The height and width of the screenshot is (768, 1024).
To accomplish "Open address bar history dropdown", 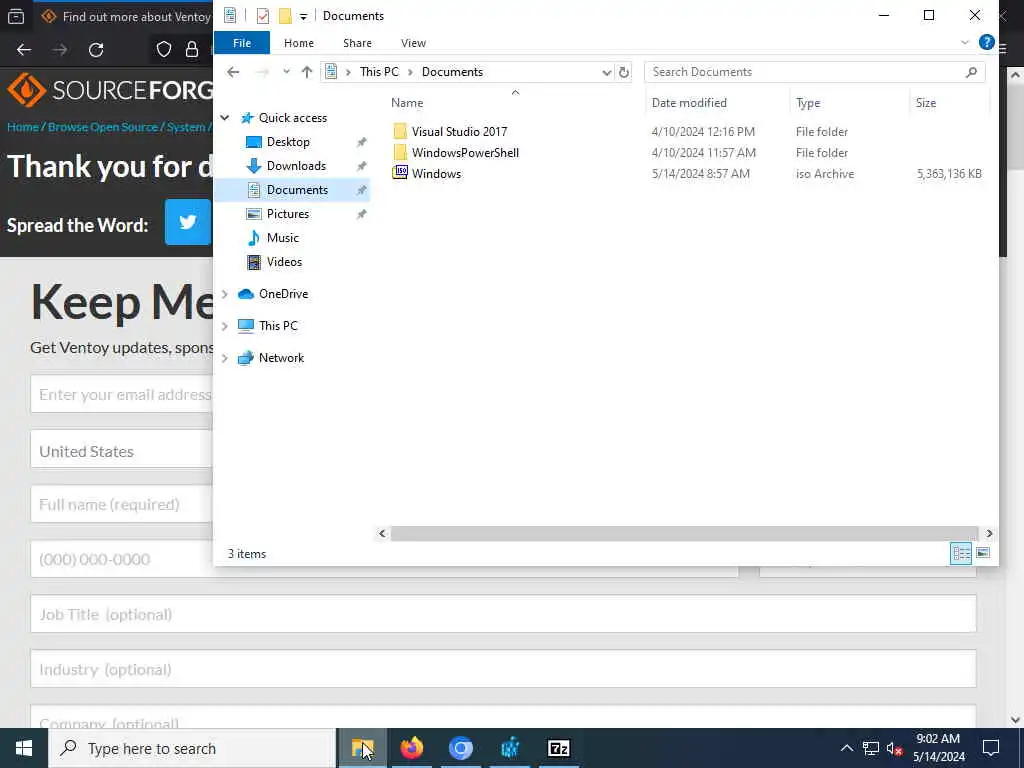I will (606, 72).
